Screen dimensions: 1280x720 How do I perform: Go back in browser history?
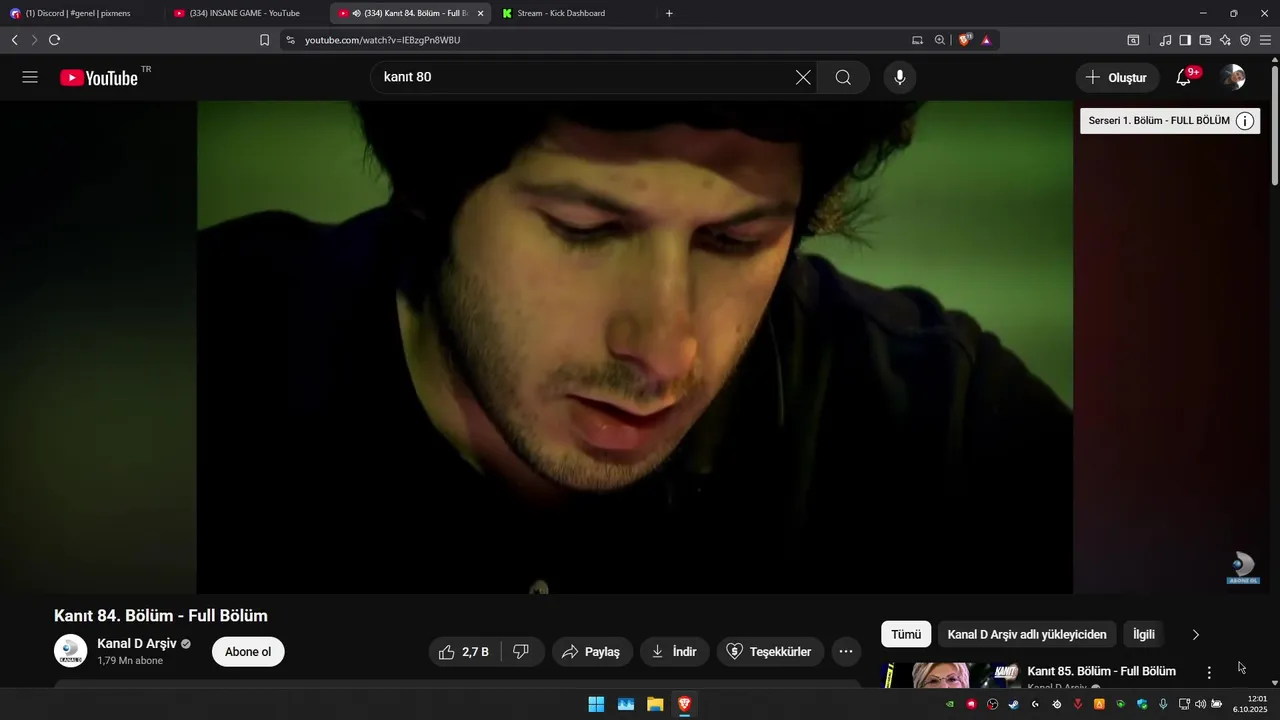coord(14,40)
